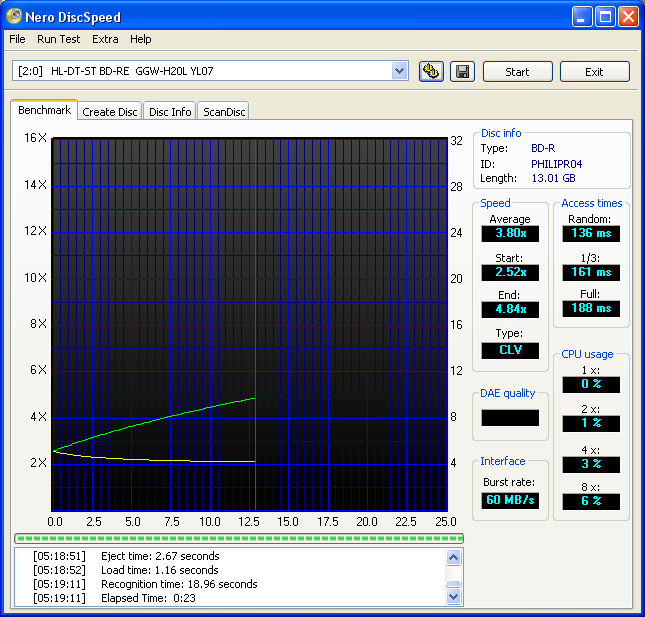Open the Run Test menu

pyautogui.click(x=58, y=39)
